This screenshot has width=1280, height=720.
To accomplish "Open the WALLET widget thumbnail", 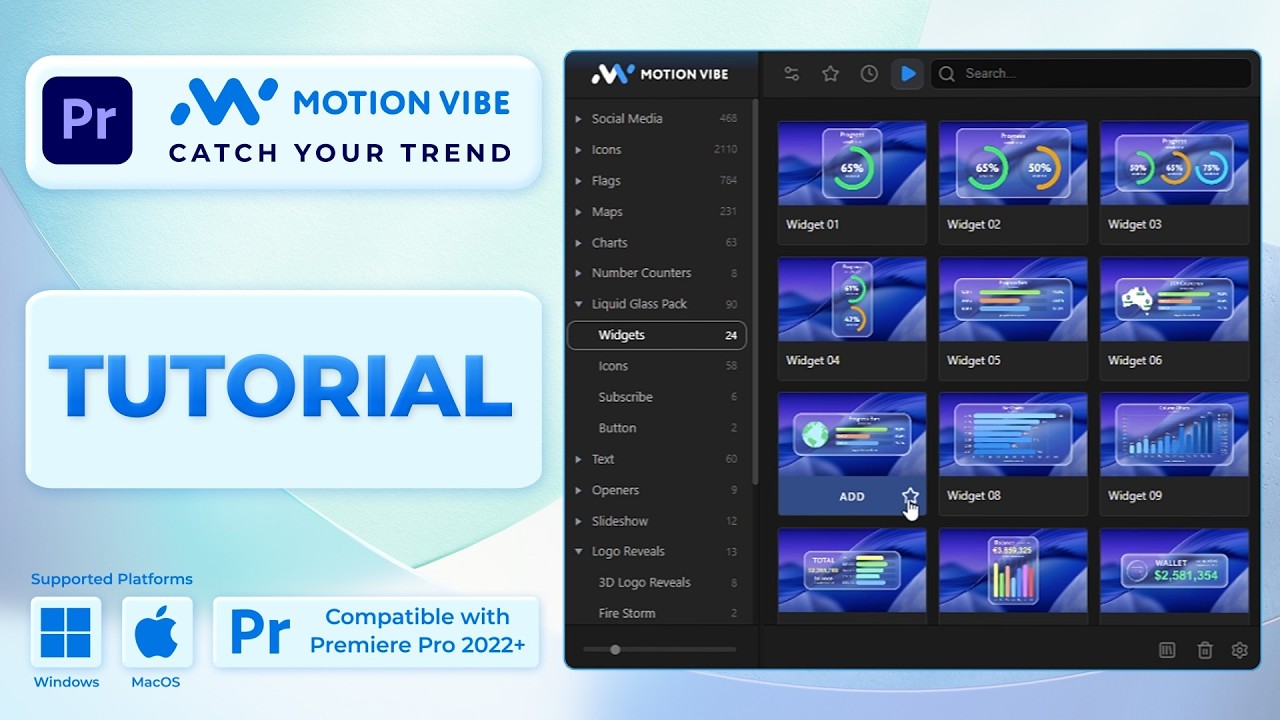I will pos(1174,570).
